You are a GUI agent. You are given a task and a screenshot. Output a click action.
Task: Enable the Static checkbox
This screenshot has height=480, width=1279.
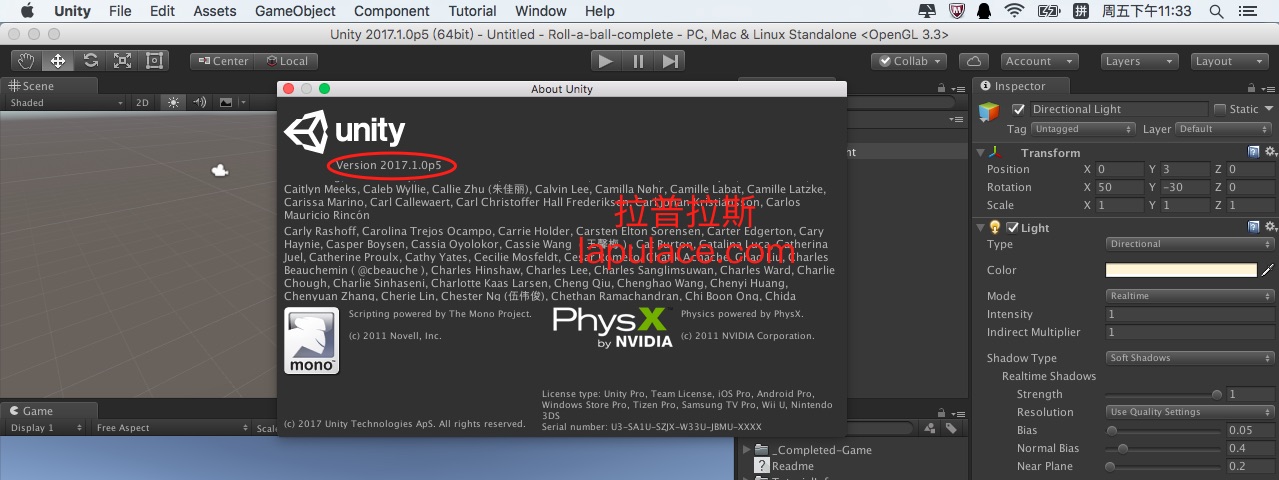pos(1220,109)
